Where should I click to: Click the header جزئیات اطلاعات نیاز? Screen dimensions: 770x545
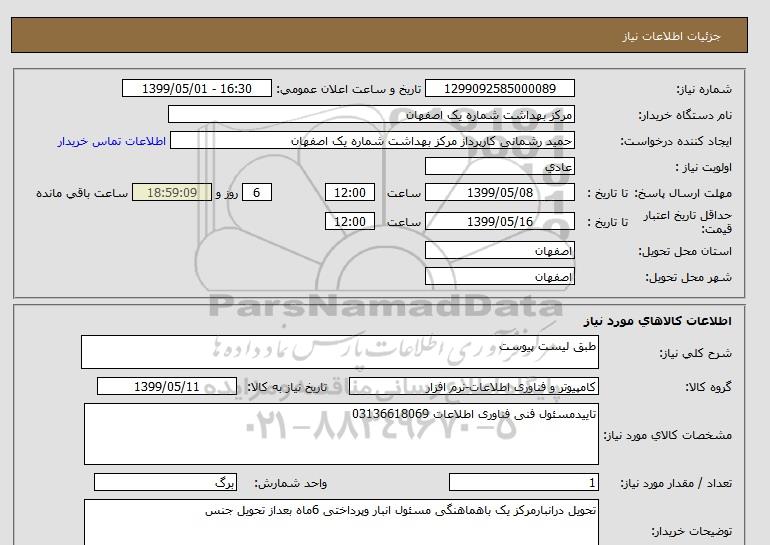pos(671,36)
